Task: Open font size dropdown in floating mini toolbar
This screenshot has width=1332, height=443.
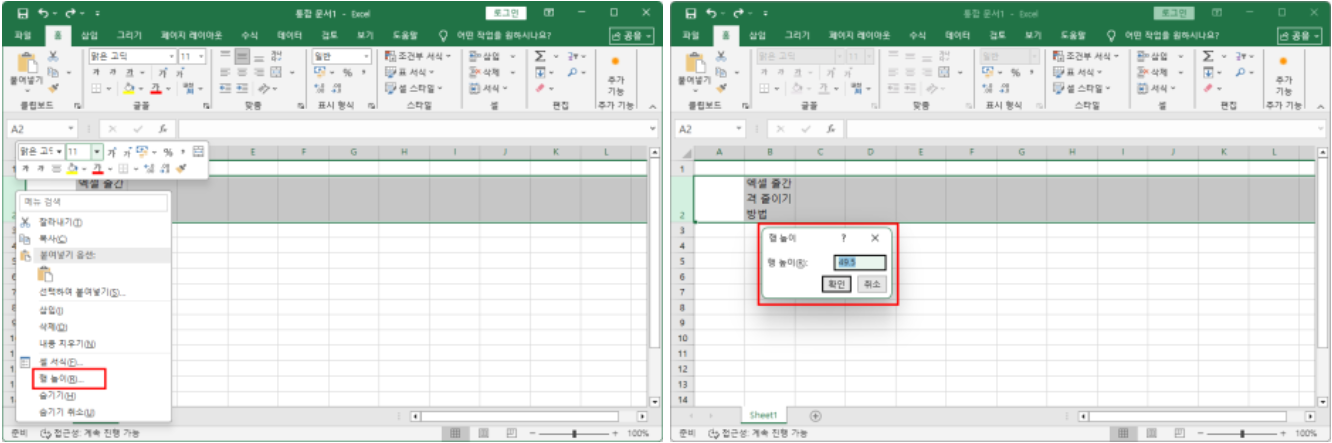Action: point(97,152)
